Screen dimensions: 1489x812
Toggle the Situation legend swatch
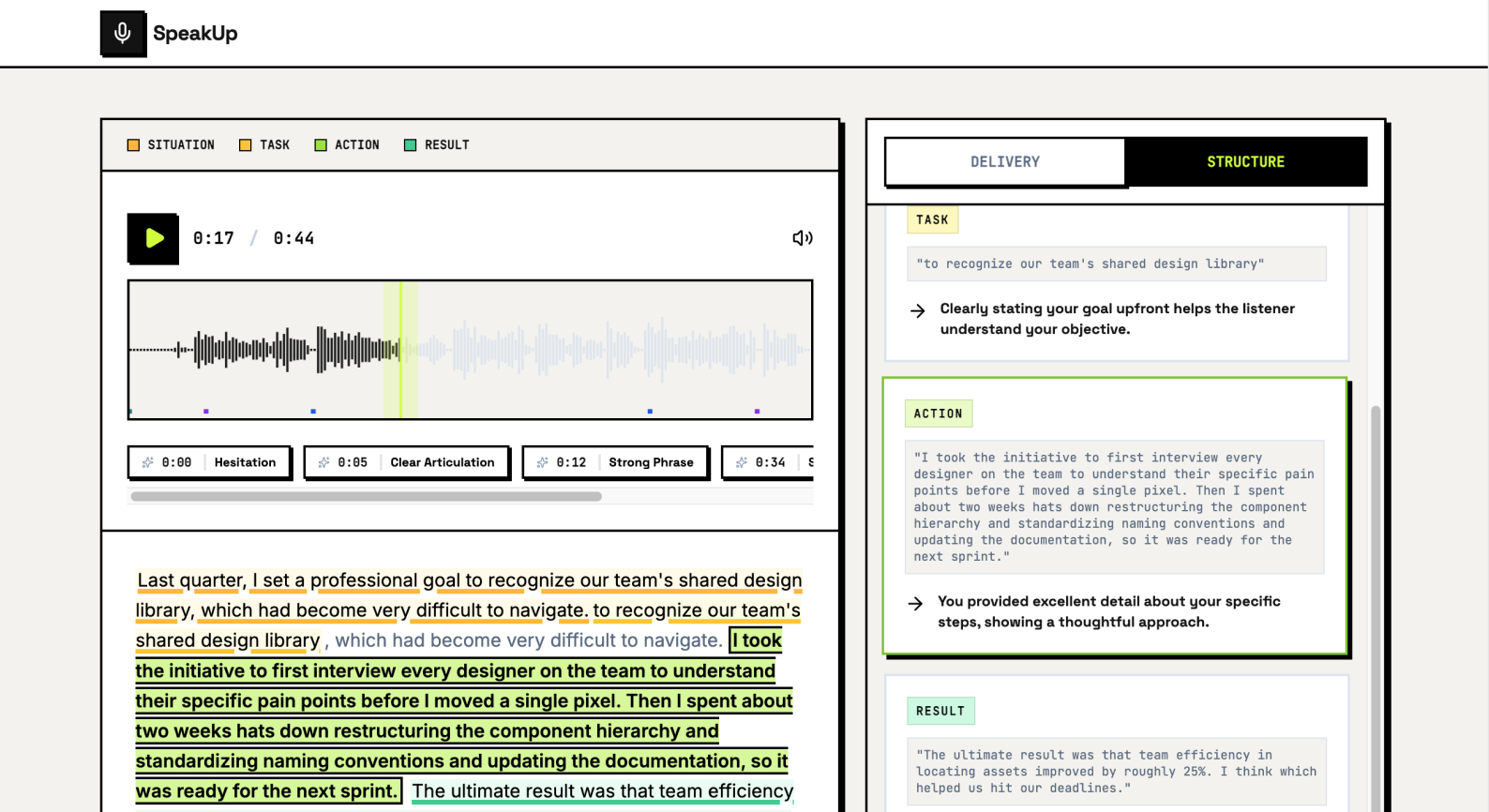[x=133, y=145]
